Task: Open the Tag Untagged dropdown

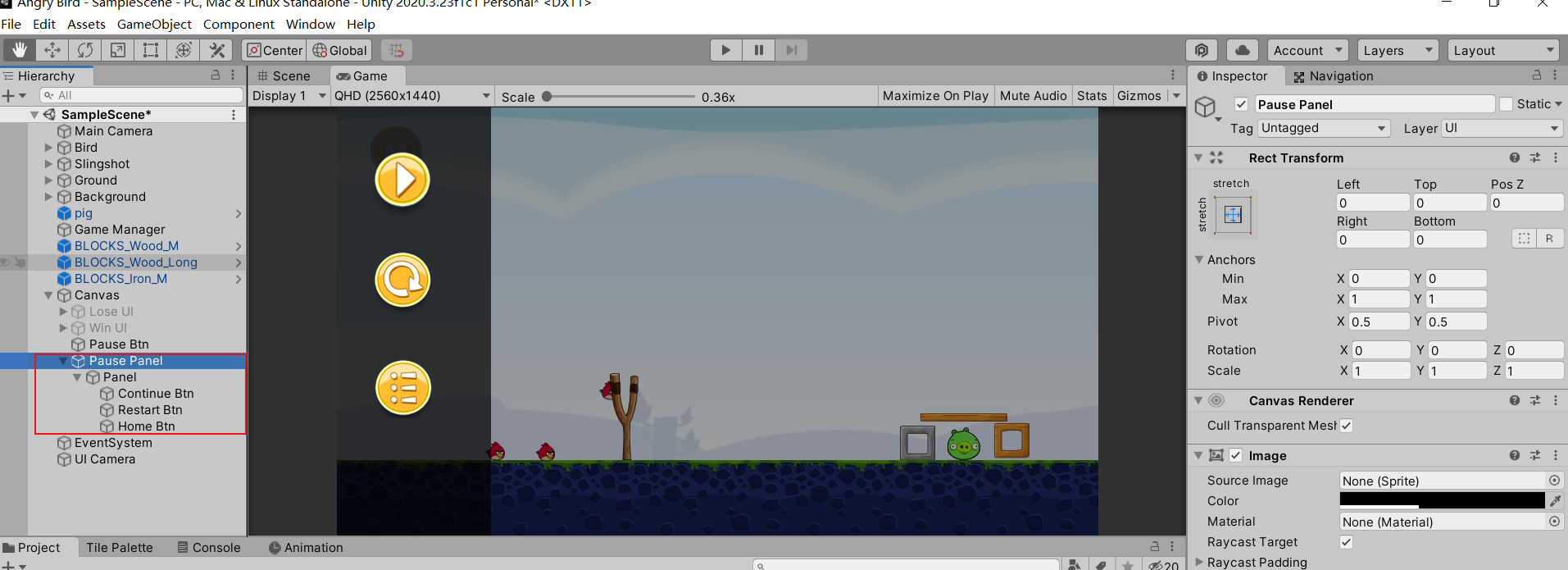Action: pos(1324,128)
